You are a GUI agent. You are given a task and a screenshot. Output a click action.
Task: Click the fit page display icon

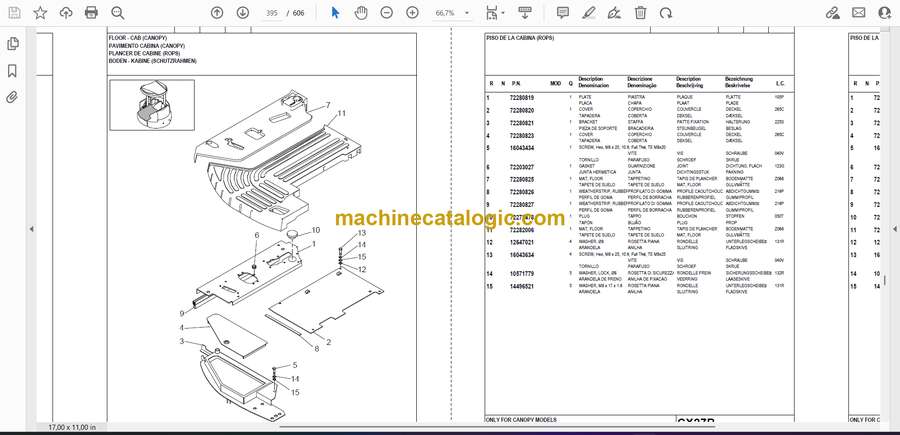(x=492, y=13)
